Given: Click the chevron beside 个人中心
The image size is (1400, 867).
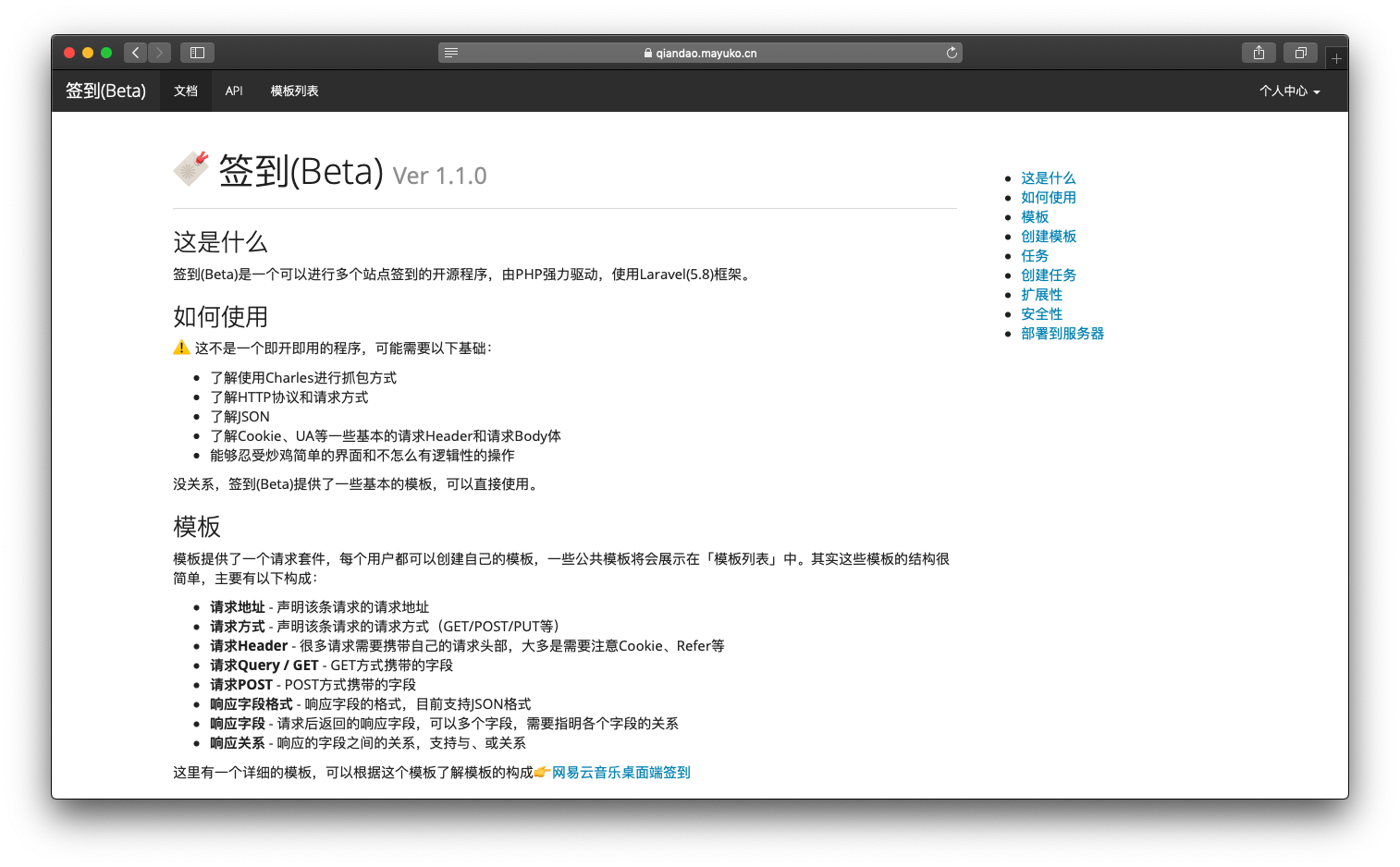Looking at the screenshot, I should (1318, 92).
